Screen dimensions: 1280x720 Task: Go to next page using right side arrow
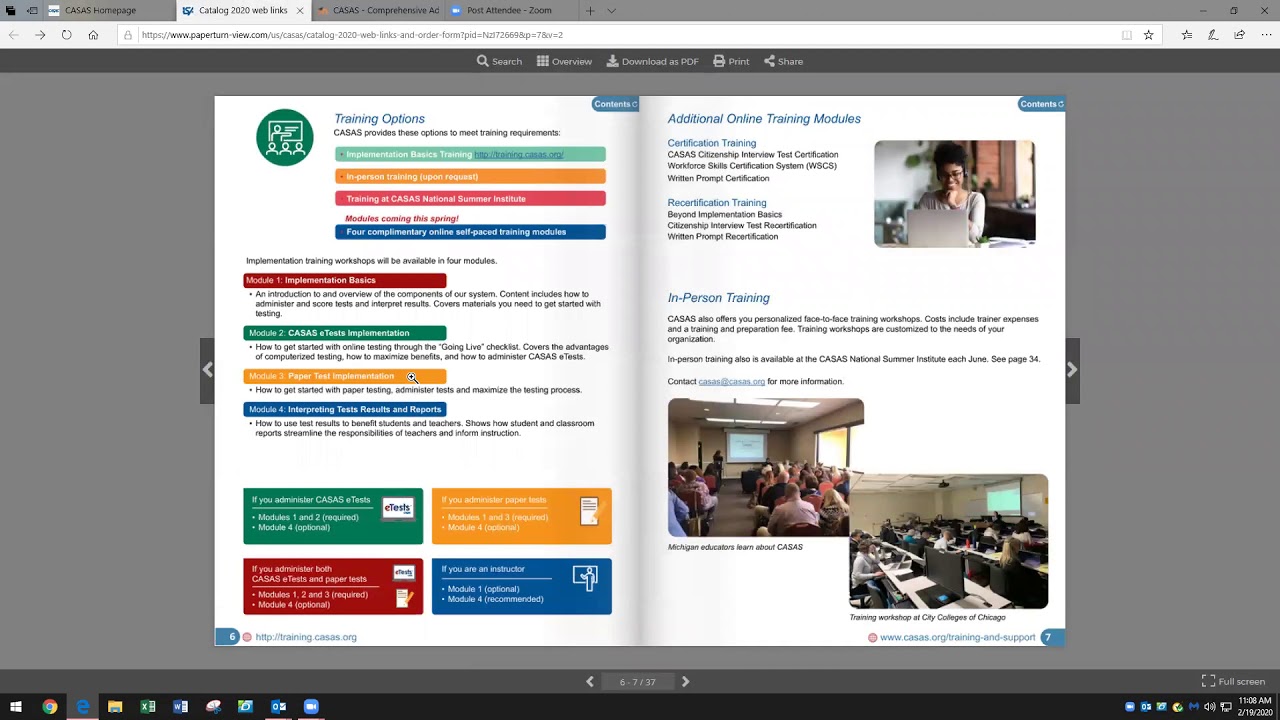1072,370
